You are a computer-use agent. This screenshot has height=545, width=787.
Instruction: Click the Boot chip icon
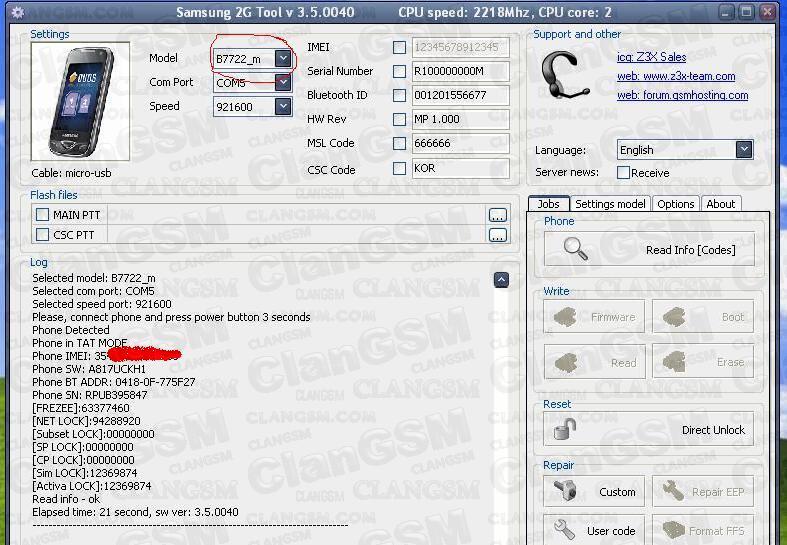tap(674, 317)
